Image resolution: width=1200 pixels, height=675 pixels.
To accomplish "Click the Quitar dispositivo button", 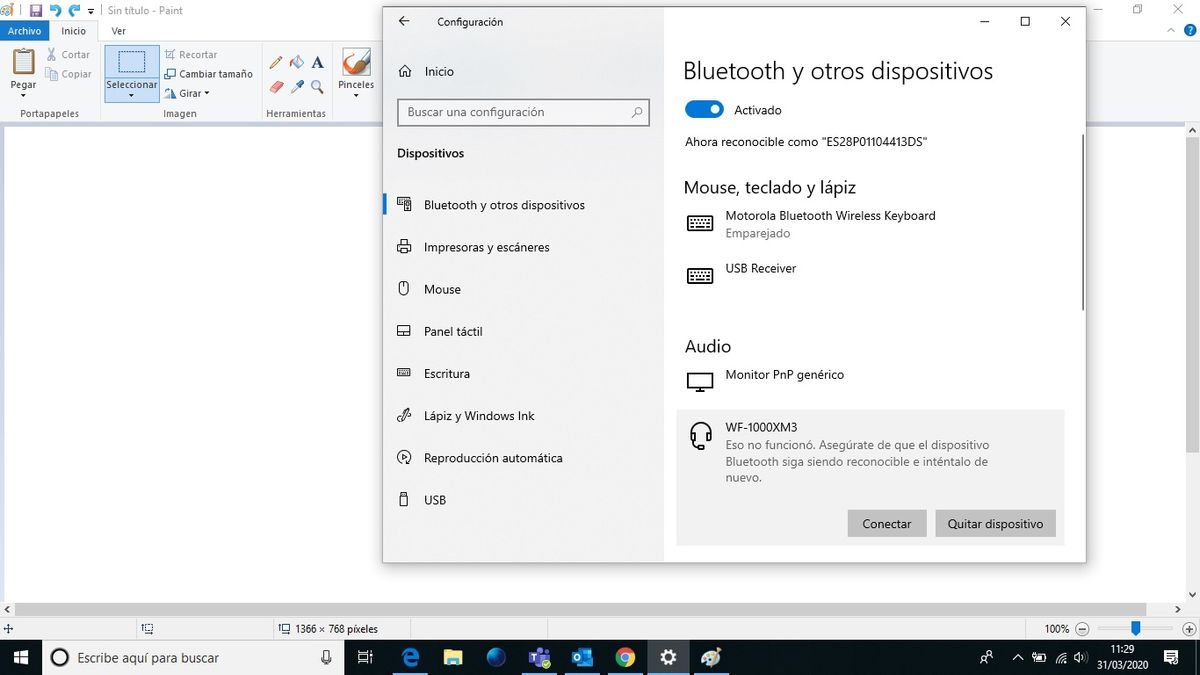I will pyautogui.click(x=995, y=524).
